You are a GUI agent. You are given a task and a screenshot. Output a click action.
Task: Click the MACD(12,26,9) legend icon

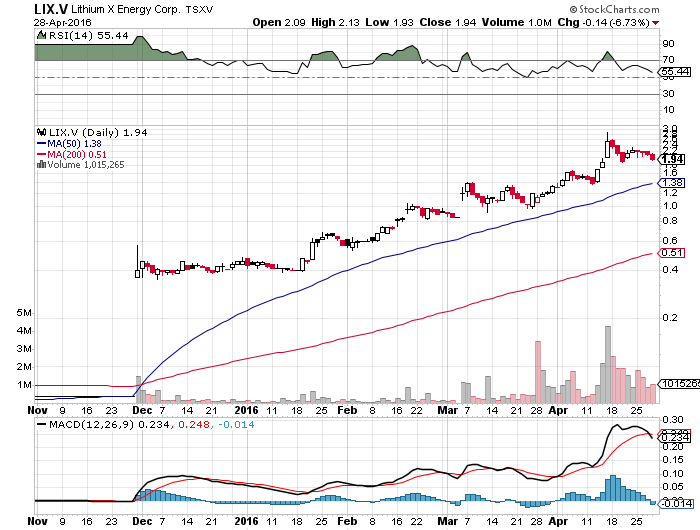39,423
